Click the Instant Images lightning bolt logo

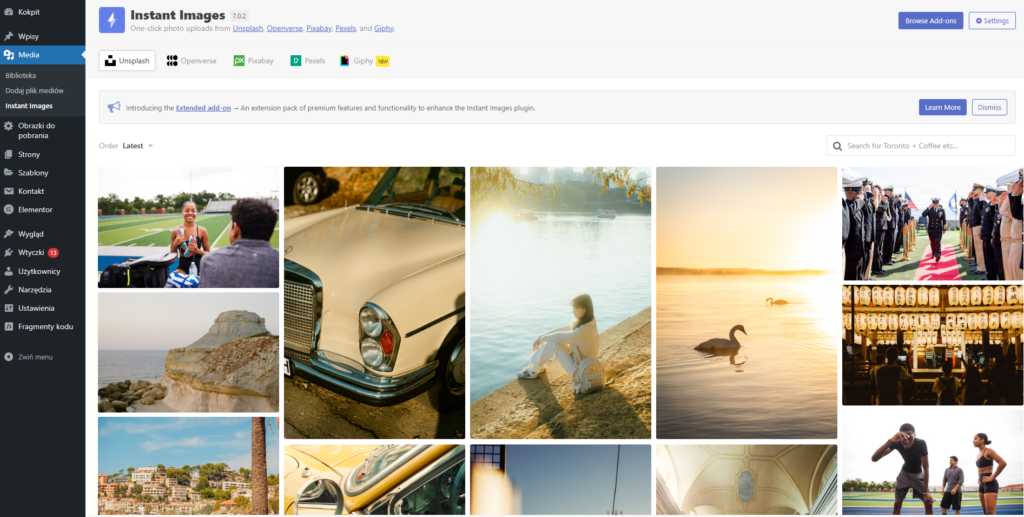click(112, 21)
